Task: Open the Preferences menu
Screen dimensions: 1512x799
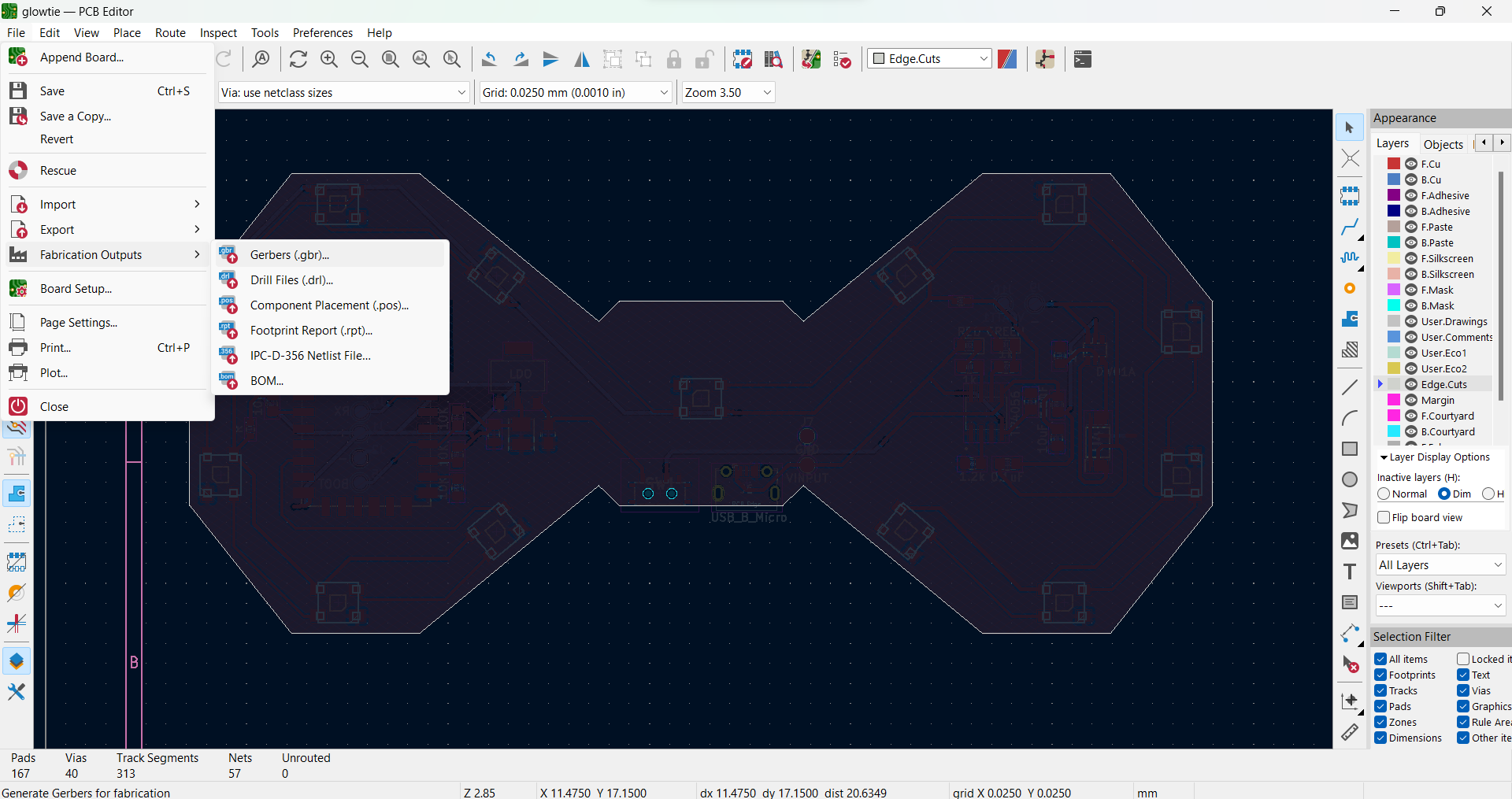Action: [323, 33]
